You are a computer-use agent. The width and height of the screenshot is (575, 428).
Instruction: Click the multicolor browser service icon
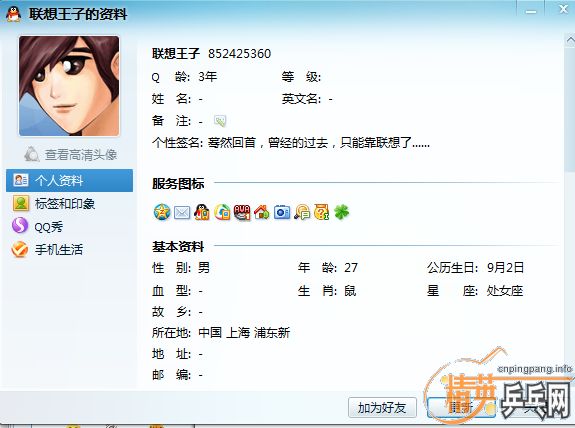[x=222, y=212]
